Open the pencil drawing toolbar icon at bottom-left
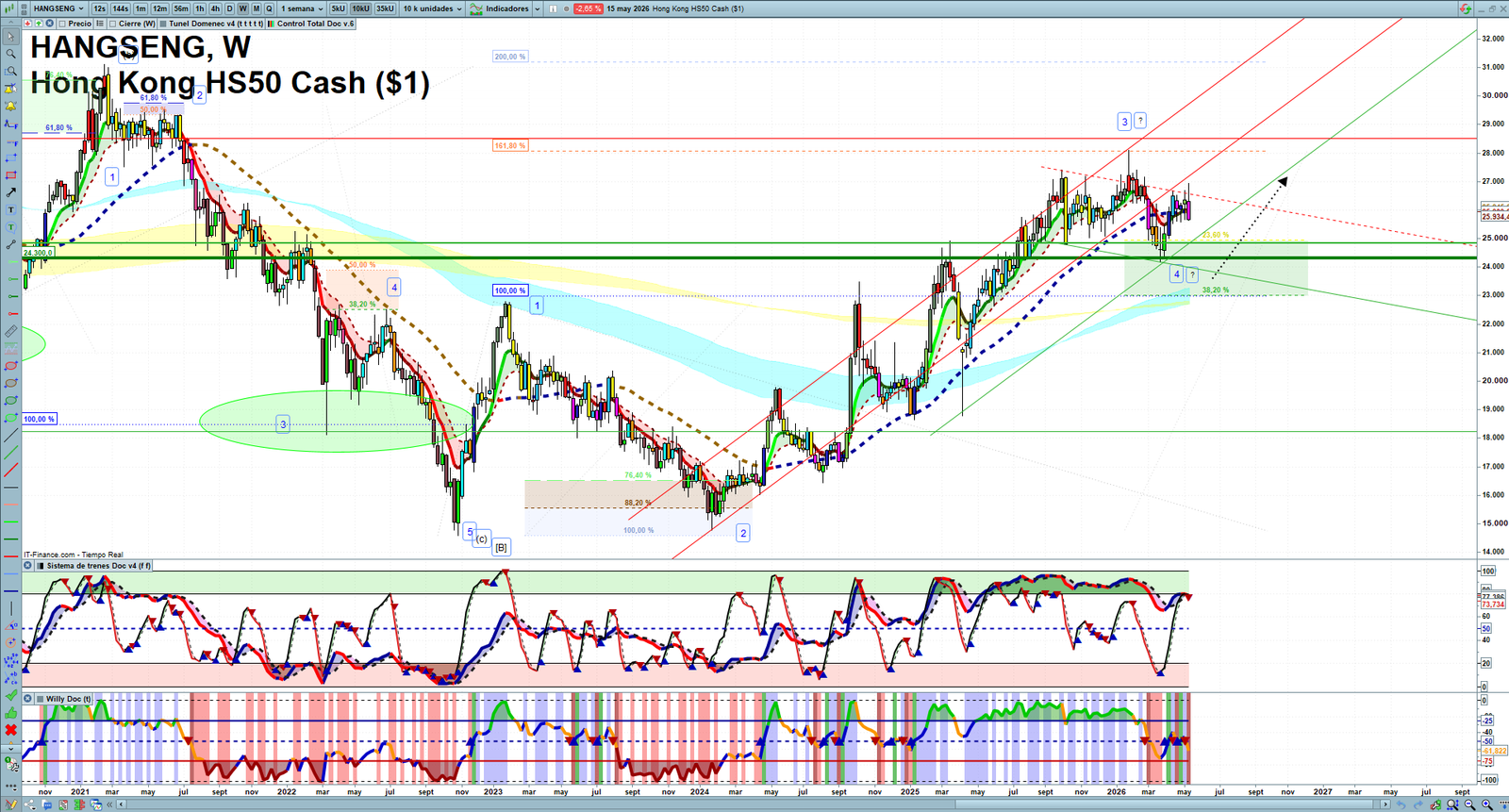The image size is (1509, 812). 10,804
